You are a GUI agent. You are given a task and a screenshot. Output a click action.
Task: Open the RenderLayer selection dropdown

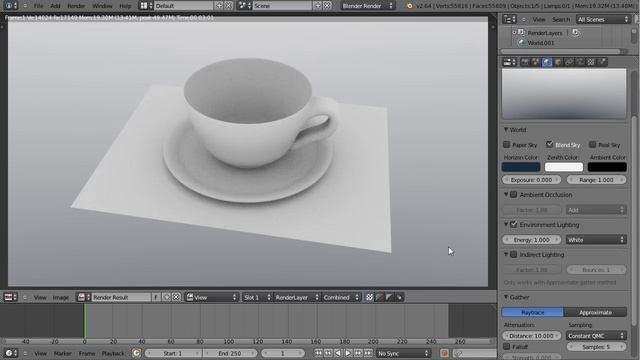[x=296, y=297]
